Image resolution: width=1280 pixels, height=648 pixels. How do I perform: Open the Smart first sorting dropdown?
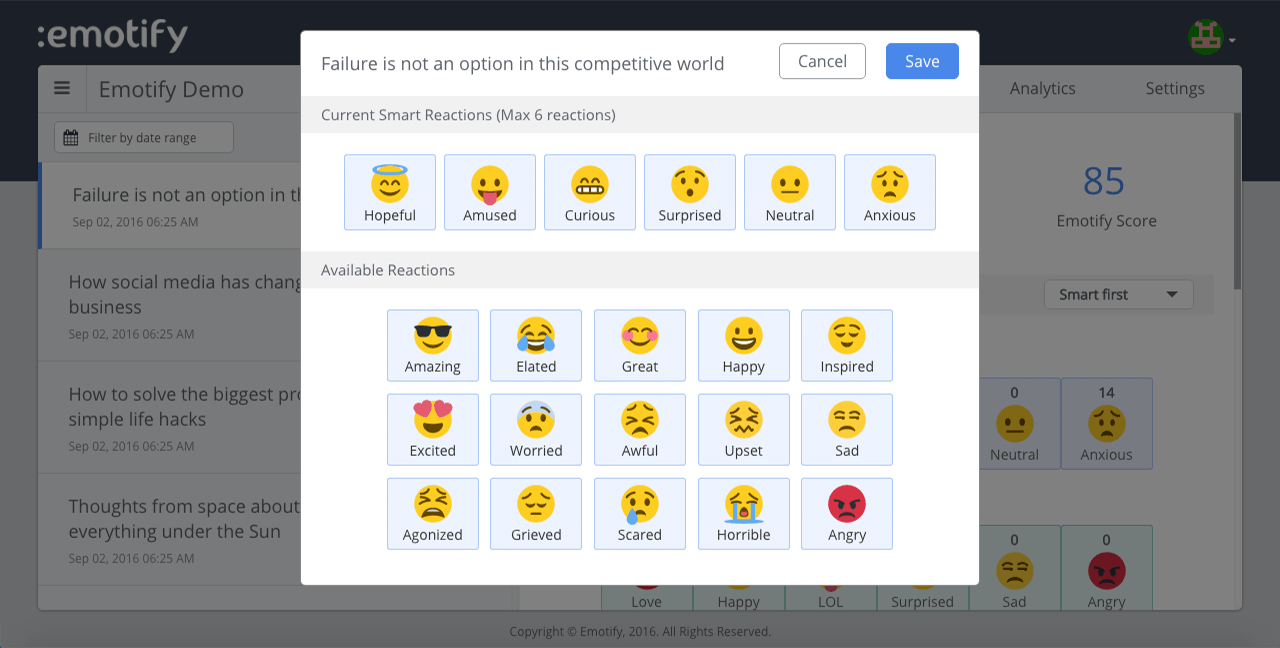click(1118, 294)
